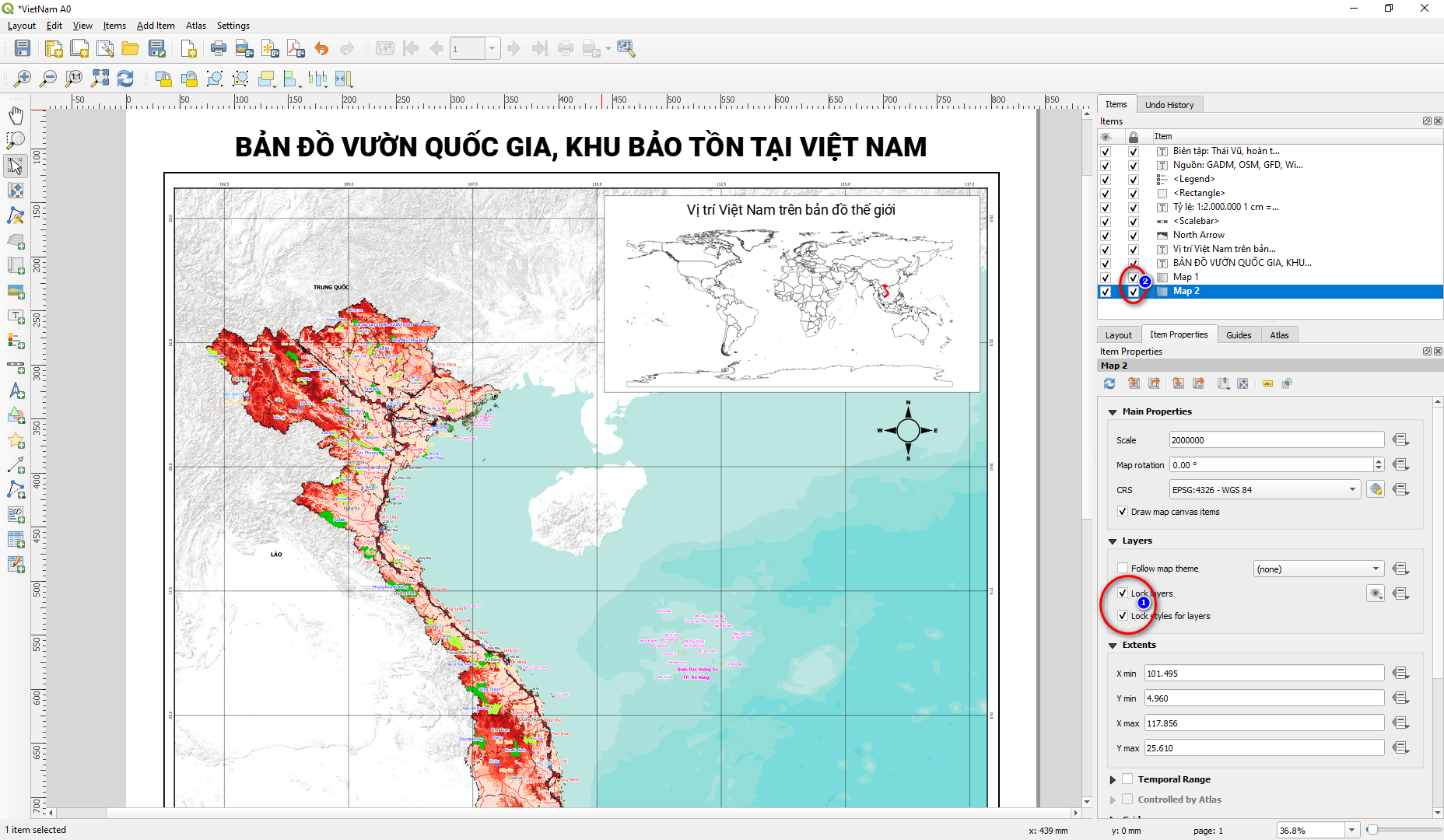Choose the Add Scale Bar tool
This screenshot has width=1444, height=840.
click(16, 366)
